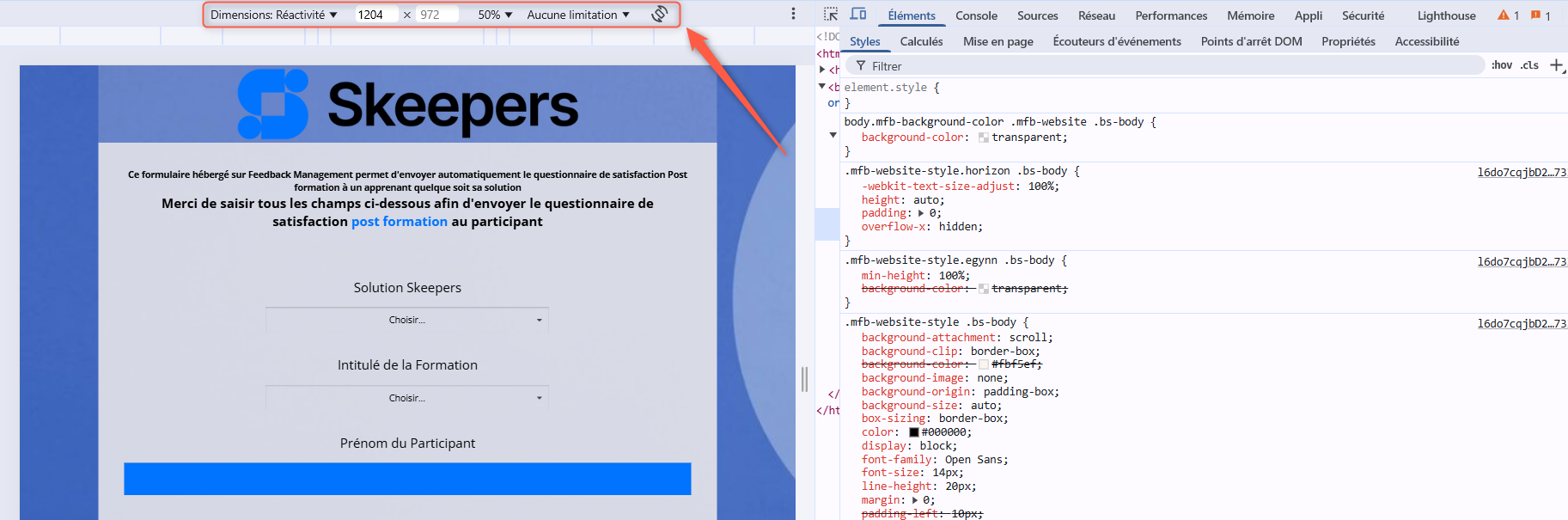Click the 'min-height' value 100%
This screenshot has width=1568, height=520.
(951, 276)
